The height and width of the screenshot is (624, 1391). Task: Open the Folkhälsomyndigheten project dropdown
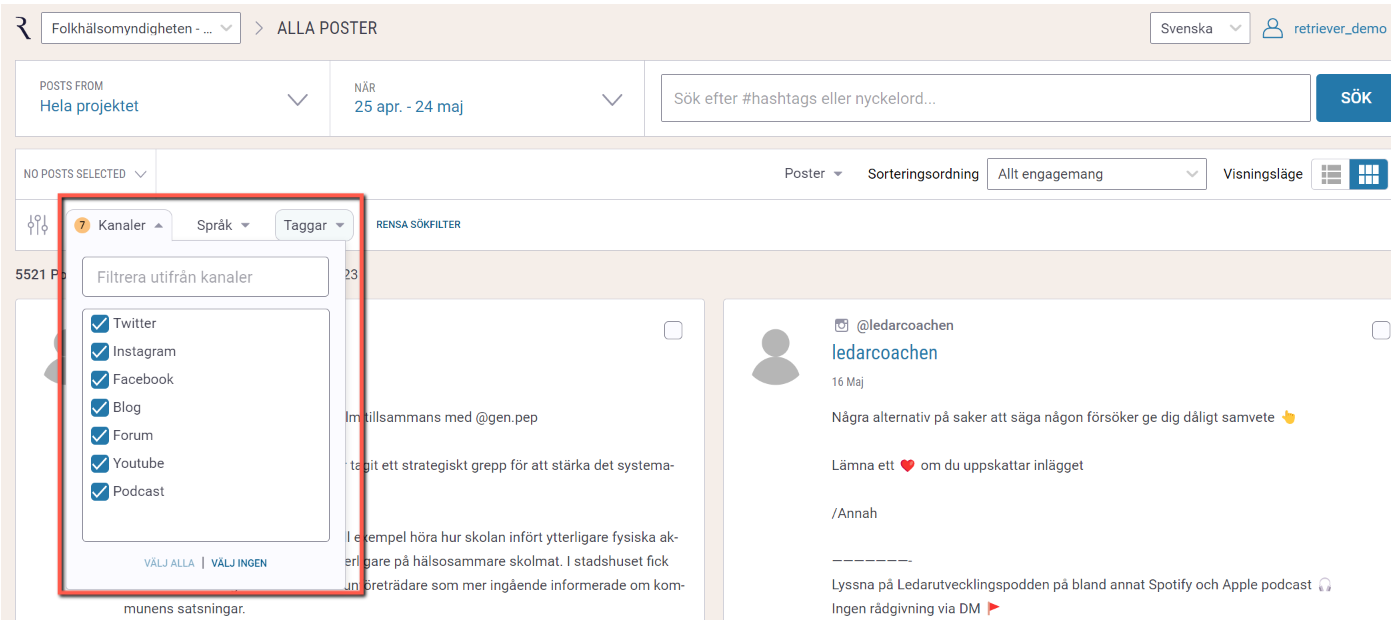141,28
